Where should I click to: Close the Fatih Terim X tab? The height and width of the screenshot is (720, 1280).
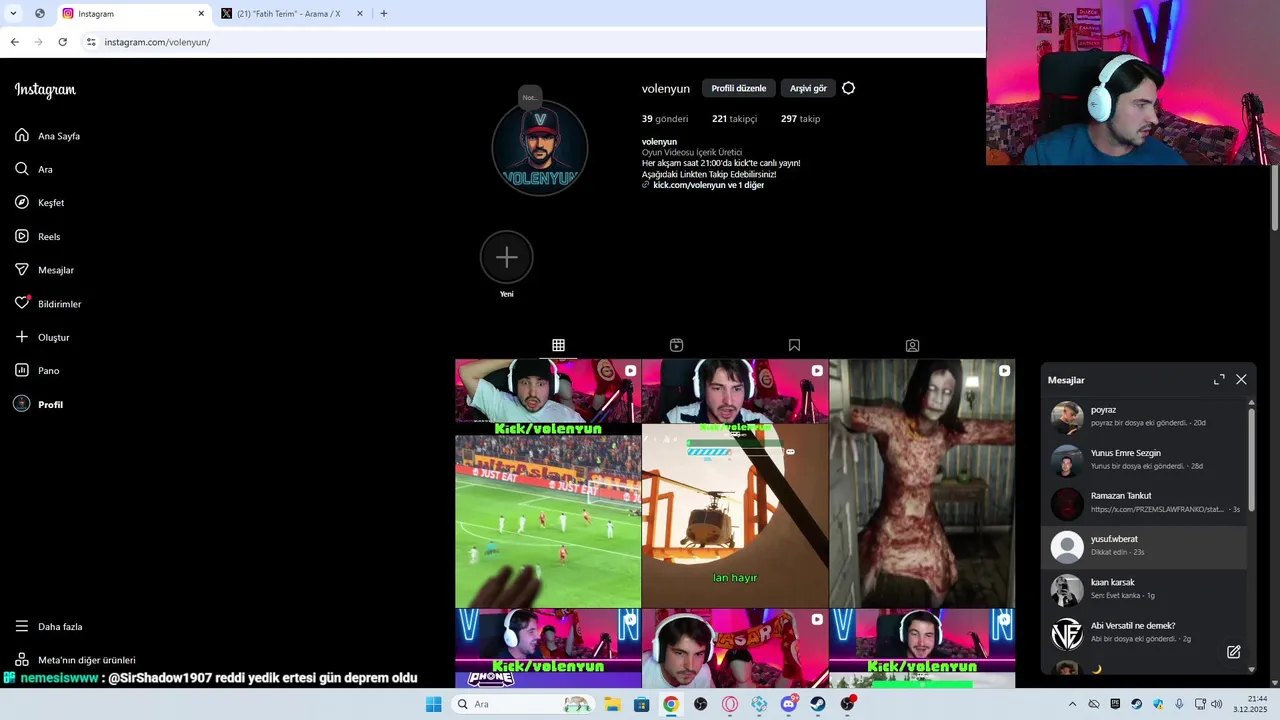[x=361, y=14]
